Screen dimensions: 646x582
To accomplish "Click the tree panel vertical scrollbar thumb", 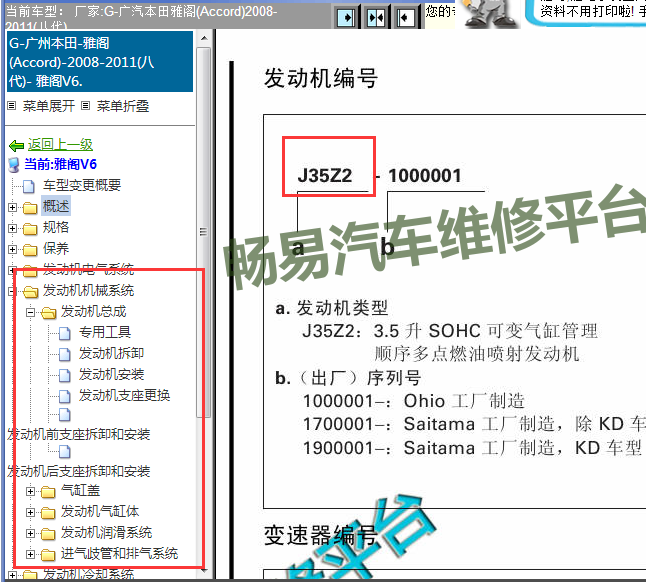I will pyautogui.click(x=204, y=232).
